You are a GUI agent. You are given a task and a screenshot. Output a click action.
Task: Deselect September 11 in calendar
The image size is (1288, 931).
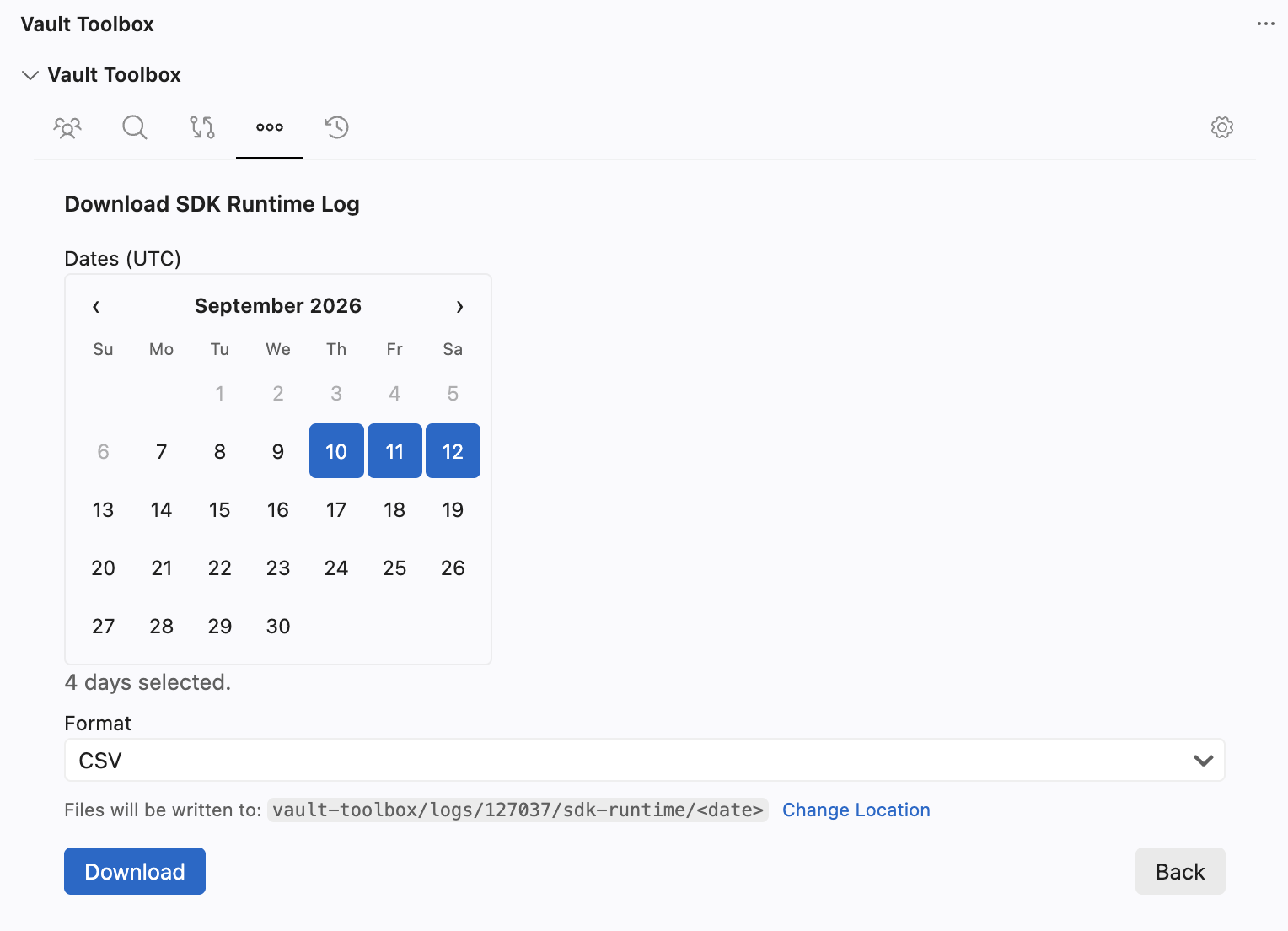tap(394, 451)
